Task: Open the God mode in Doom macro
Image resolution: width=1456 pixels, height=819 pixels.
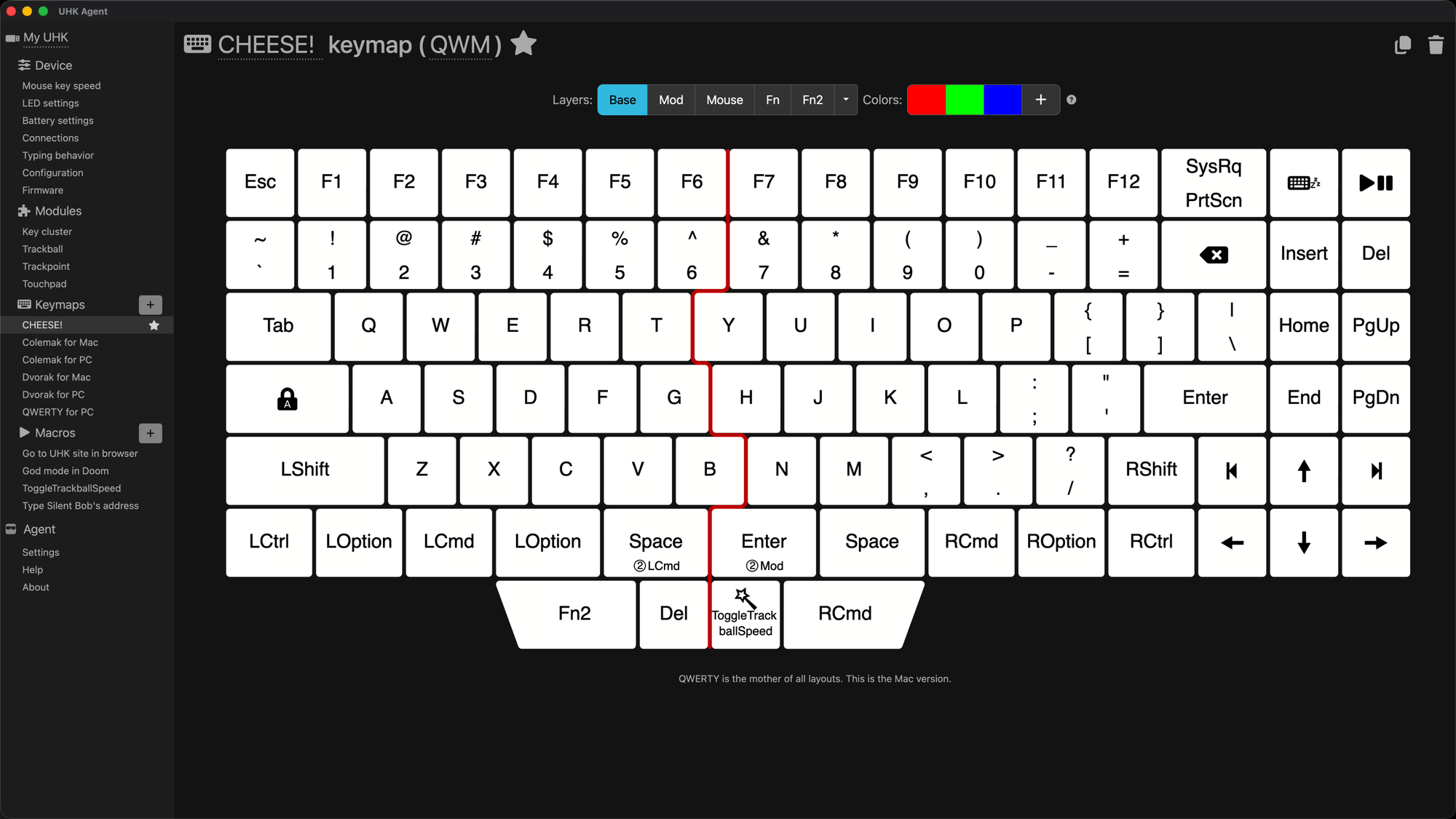Action: click(65, 471)
